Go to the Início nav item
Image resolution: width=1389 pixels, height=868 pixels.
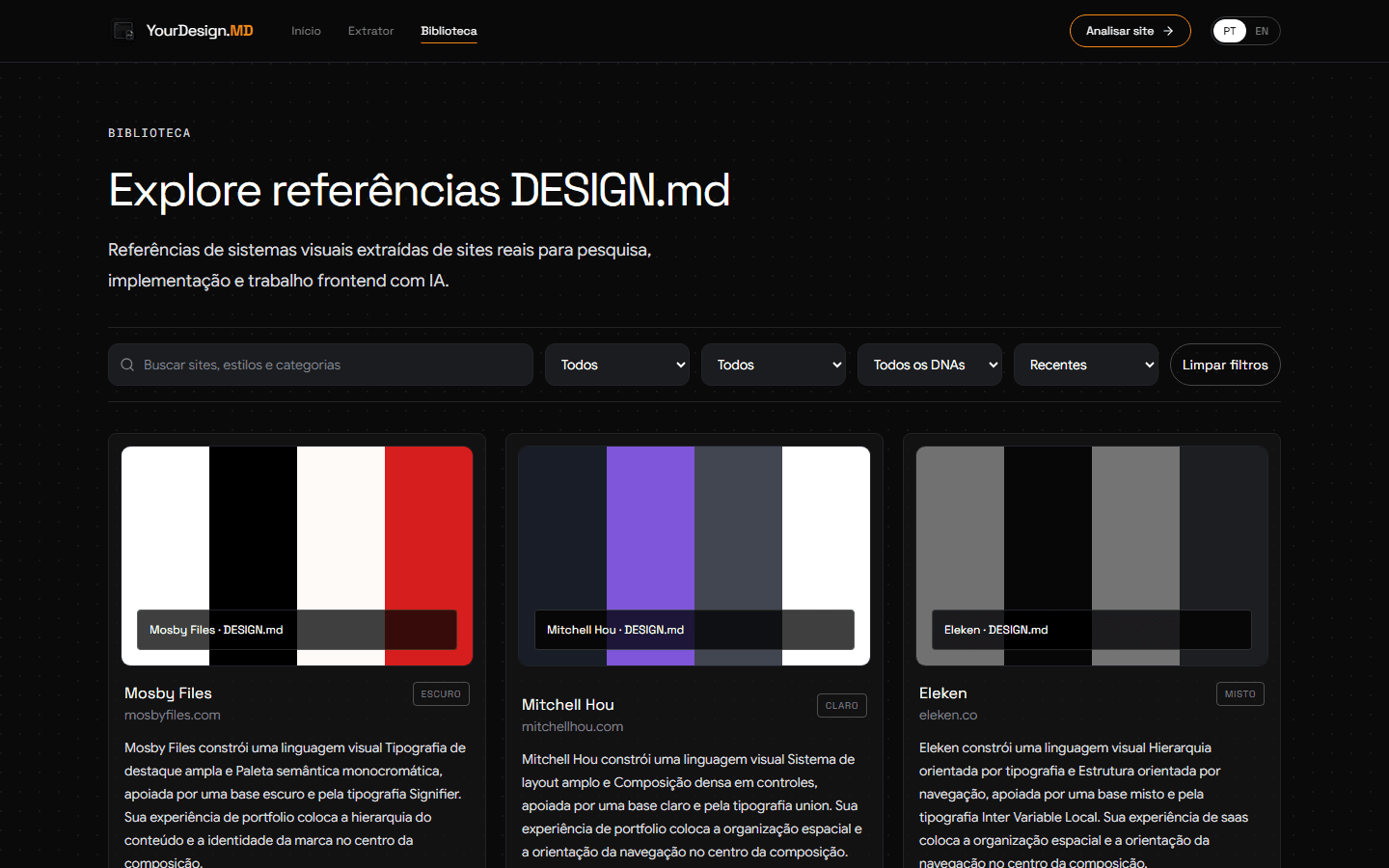[x=306, y=31]
